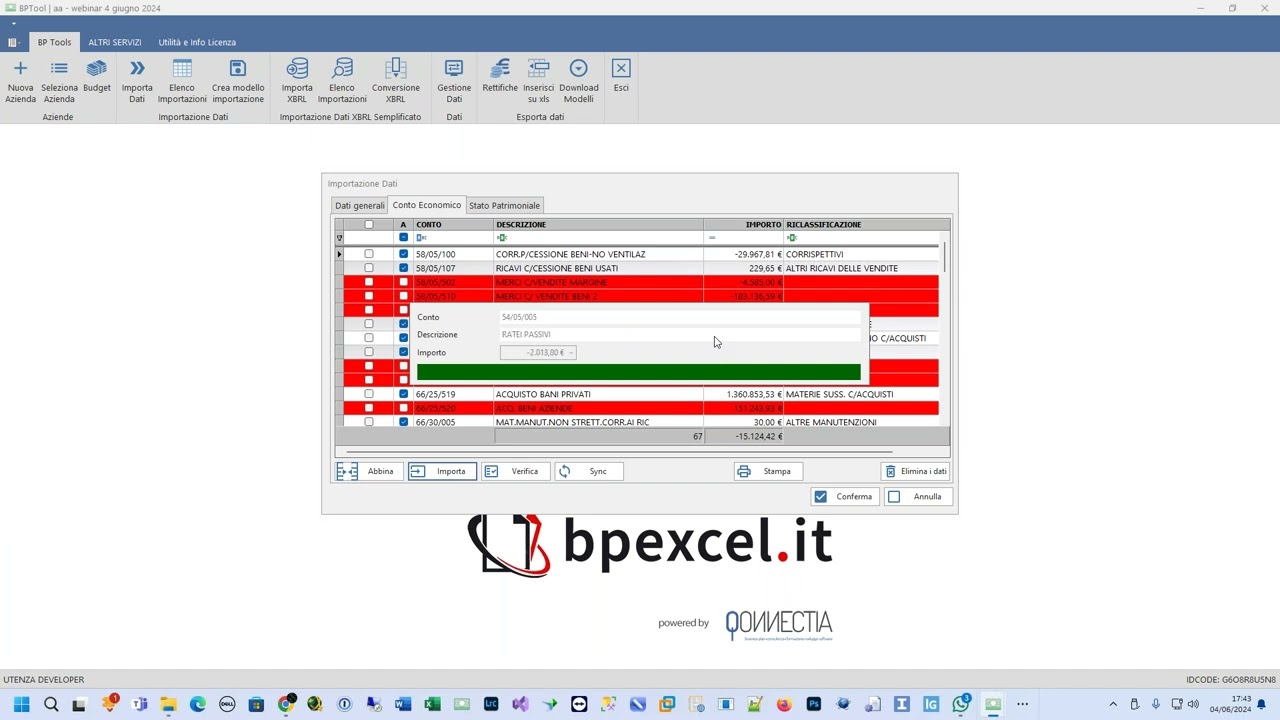Viewport: 1280px width, 720px height.
Task: Toggle the A filter checkbox in filter row
Action: [x=404, y=238]
